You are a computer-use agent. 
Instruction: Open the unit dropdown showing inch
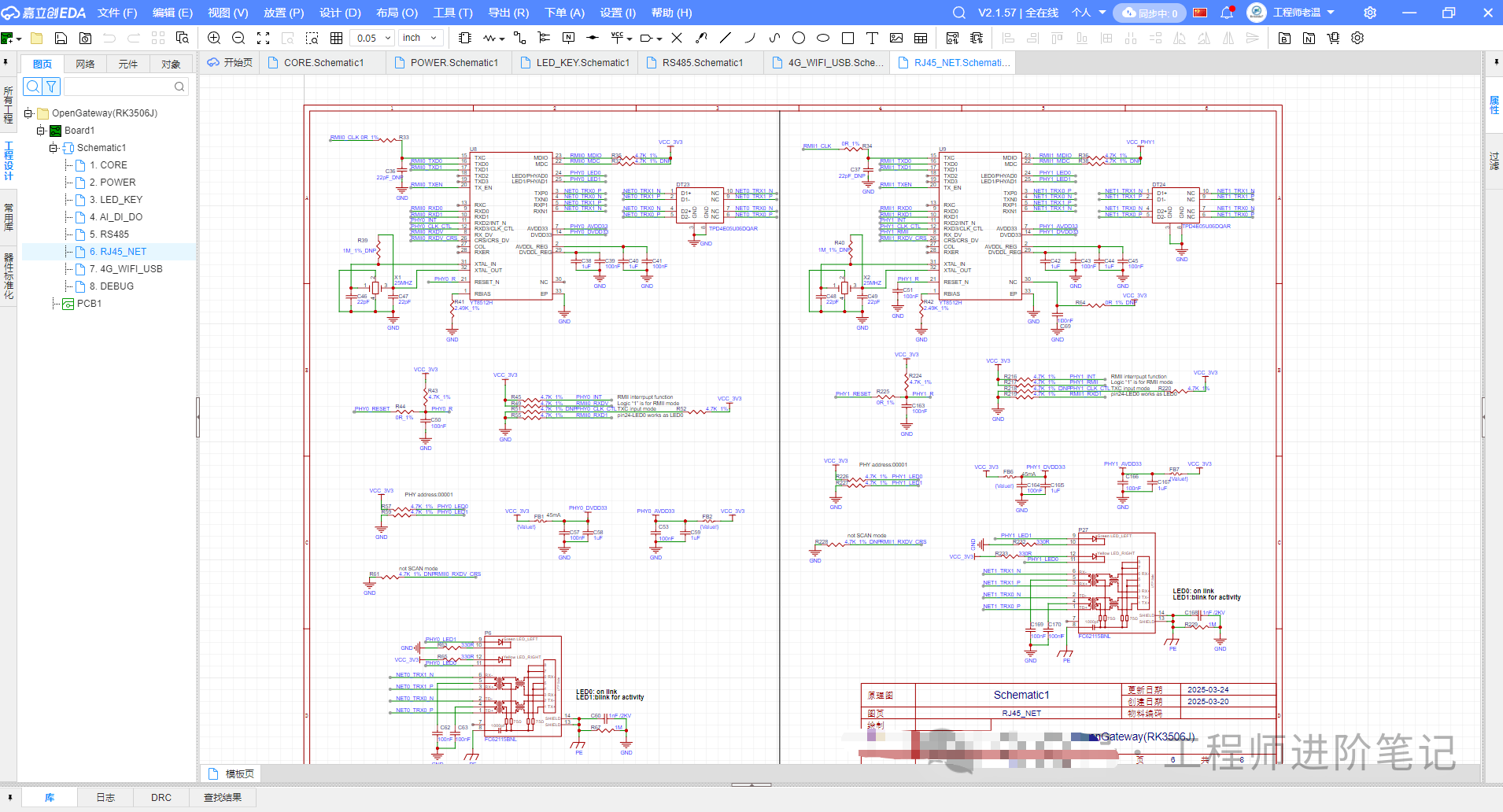click(x=420, y=38)
